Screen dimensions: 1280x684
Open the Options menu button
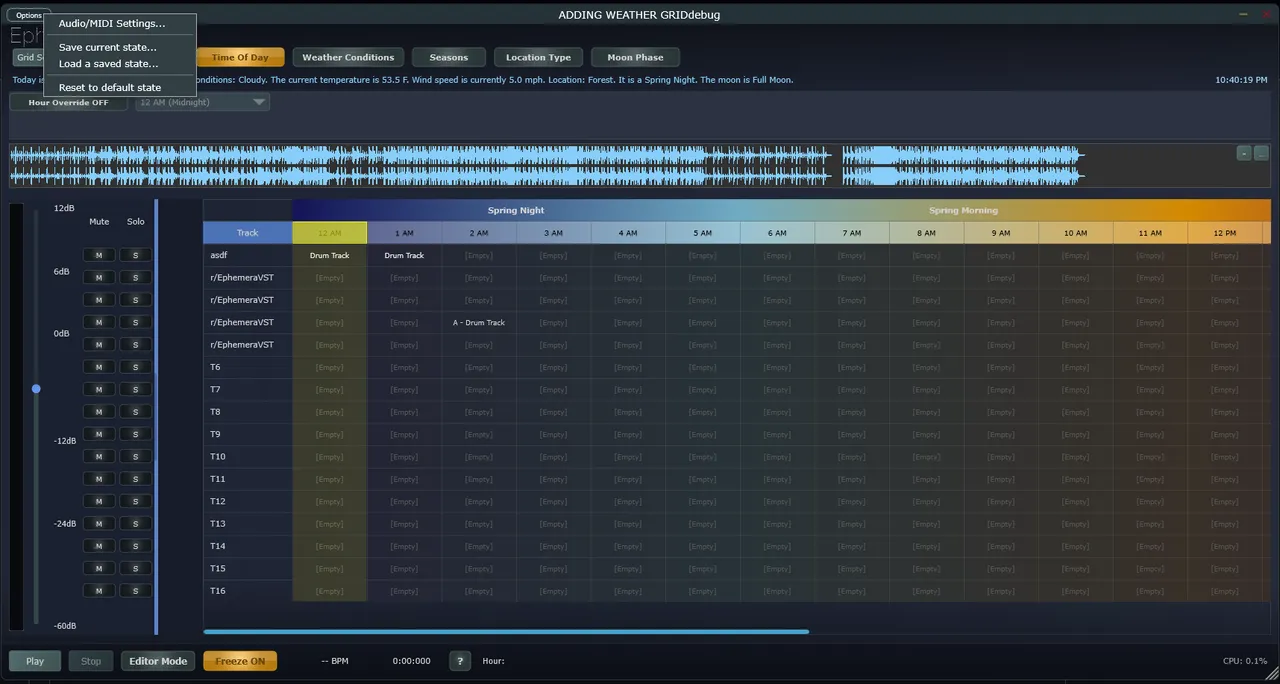(x=28, y=15)
